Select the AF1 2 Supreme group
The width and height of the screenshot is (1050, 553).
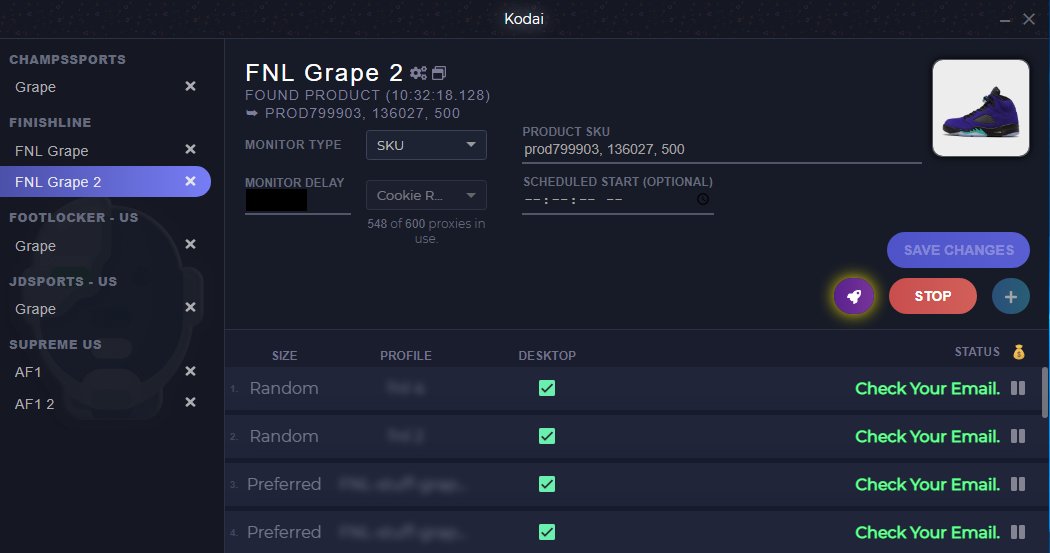click(x=35, y=404)
